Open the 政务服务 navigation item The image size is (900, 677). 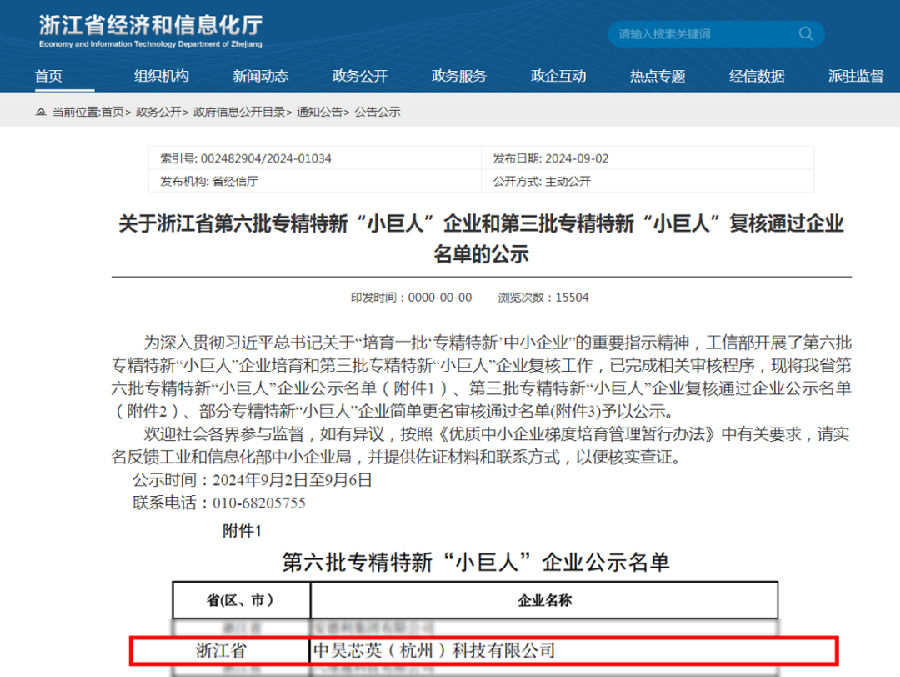tap(459, 76)
